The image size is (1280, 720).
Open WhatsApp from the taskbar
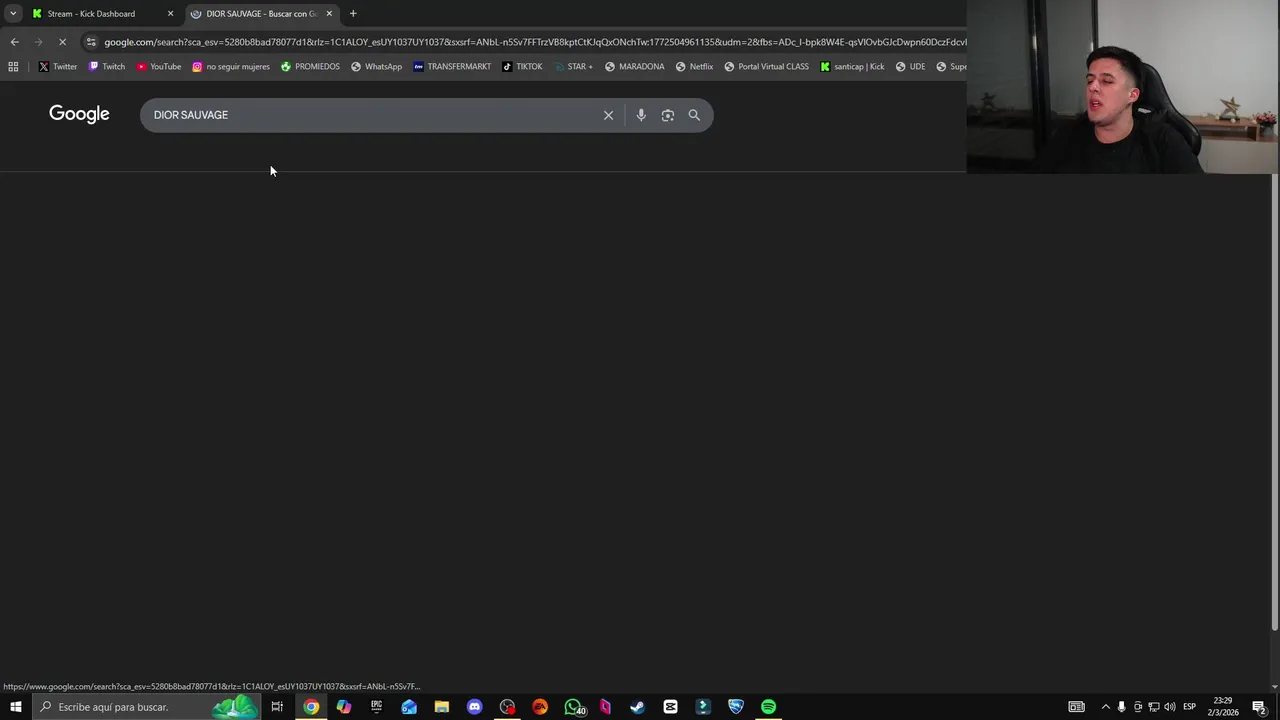[573, 707]
